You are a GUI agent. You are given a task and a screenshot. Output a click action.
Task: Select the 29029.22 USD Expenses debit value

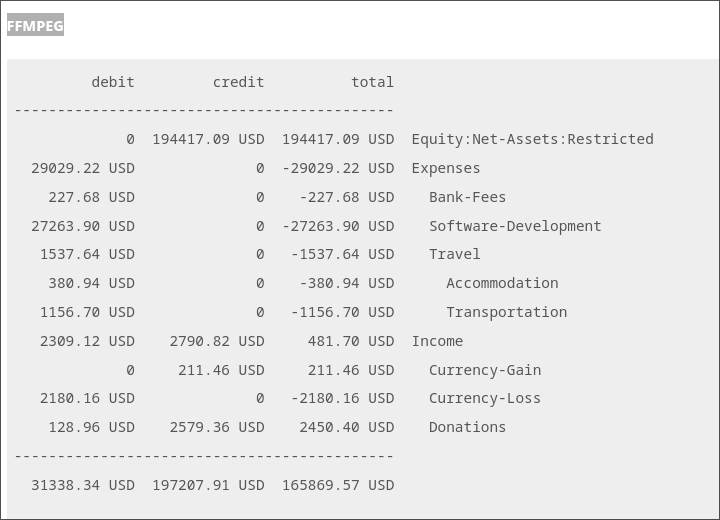coord(83,168)
